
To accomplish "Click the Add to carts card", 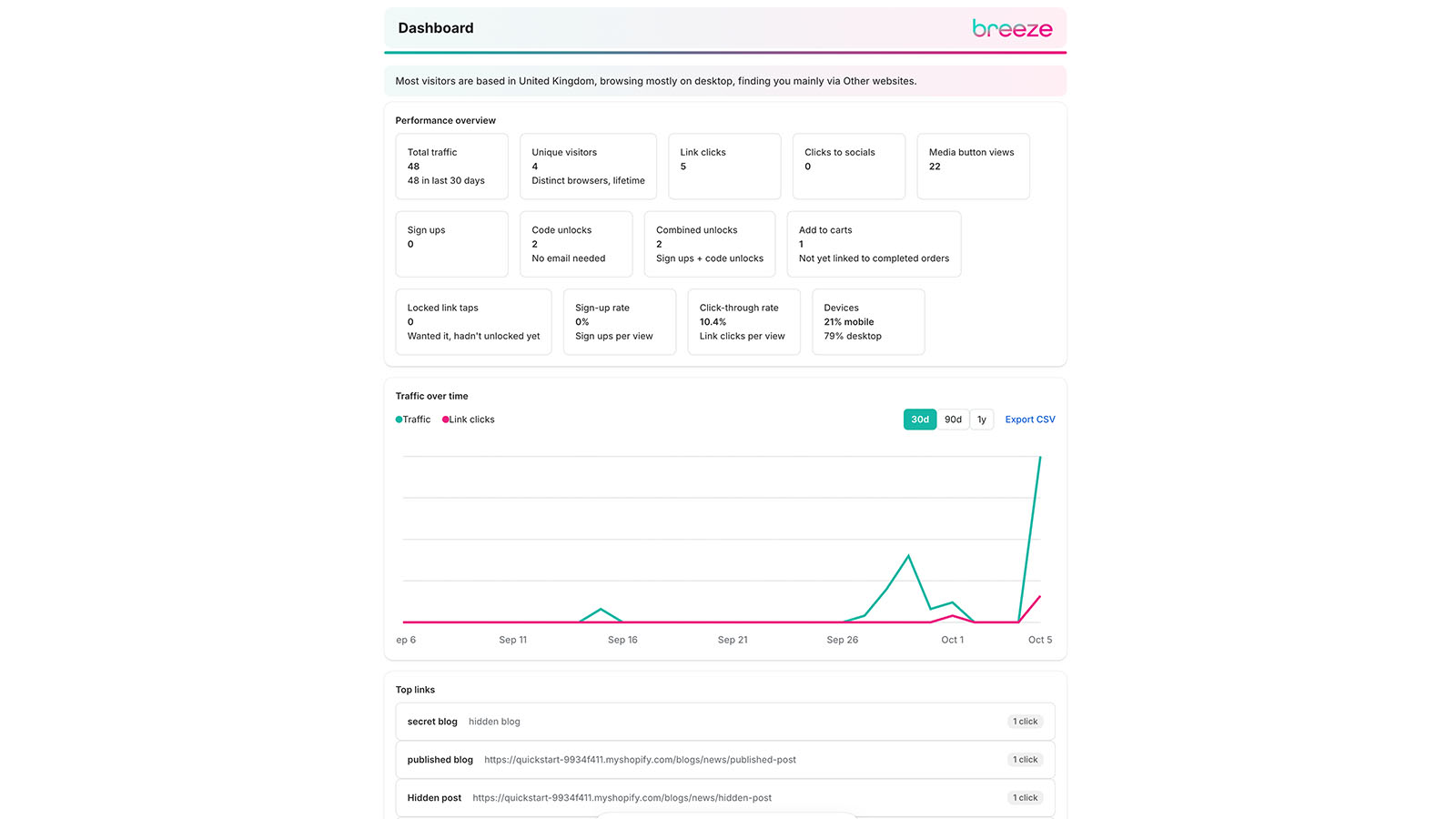I will (x=874, y=244).
